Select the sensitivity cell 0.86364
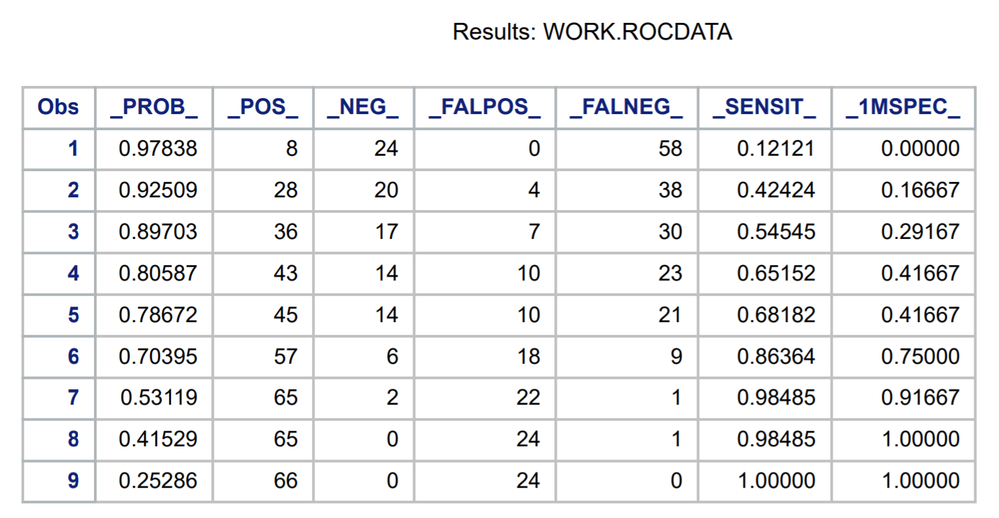Viewport: 999px width, 518px height. click(776, 357)
